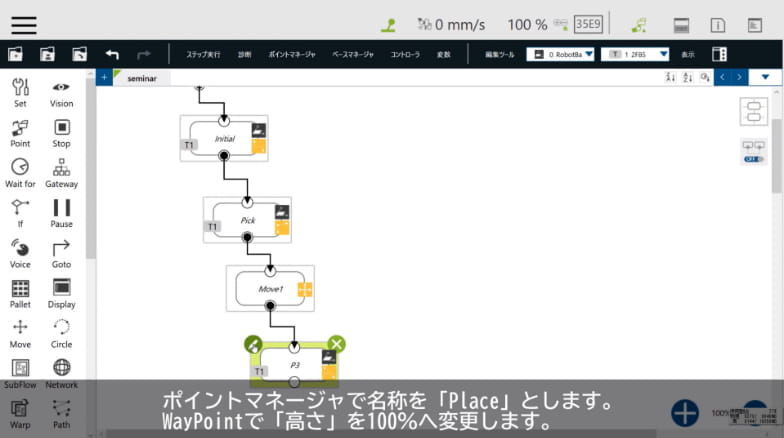Click the sort Z descending icon
784x438 pixels.
[688, 77]
